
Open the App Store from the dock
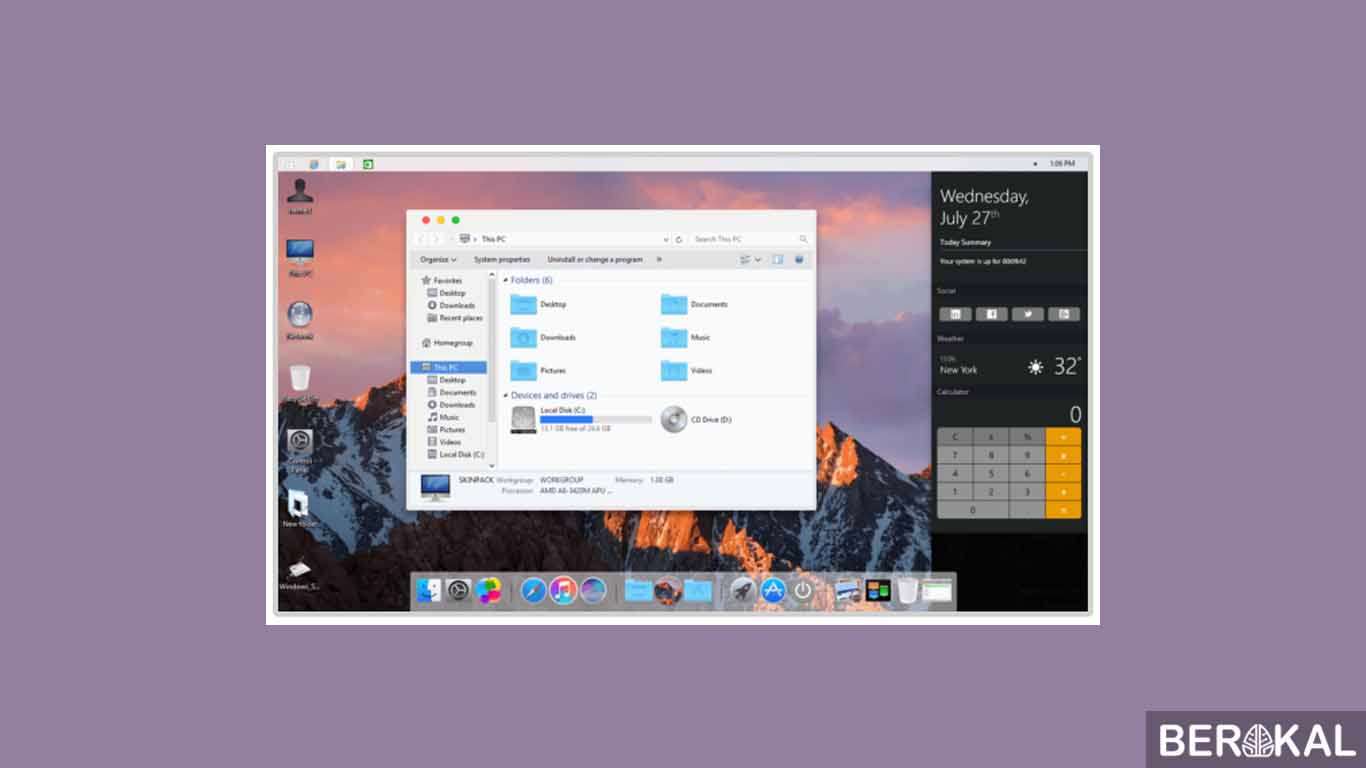point(774,590)
